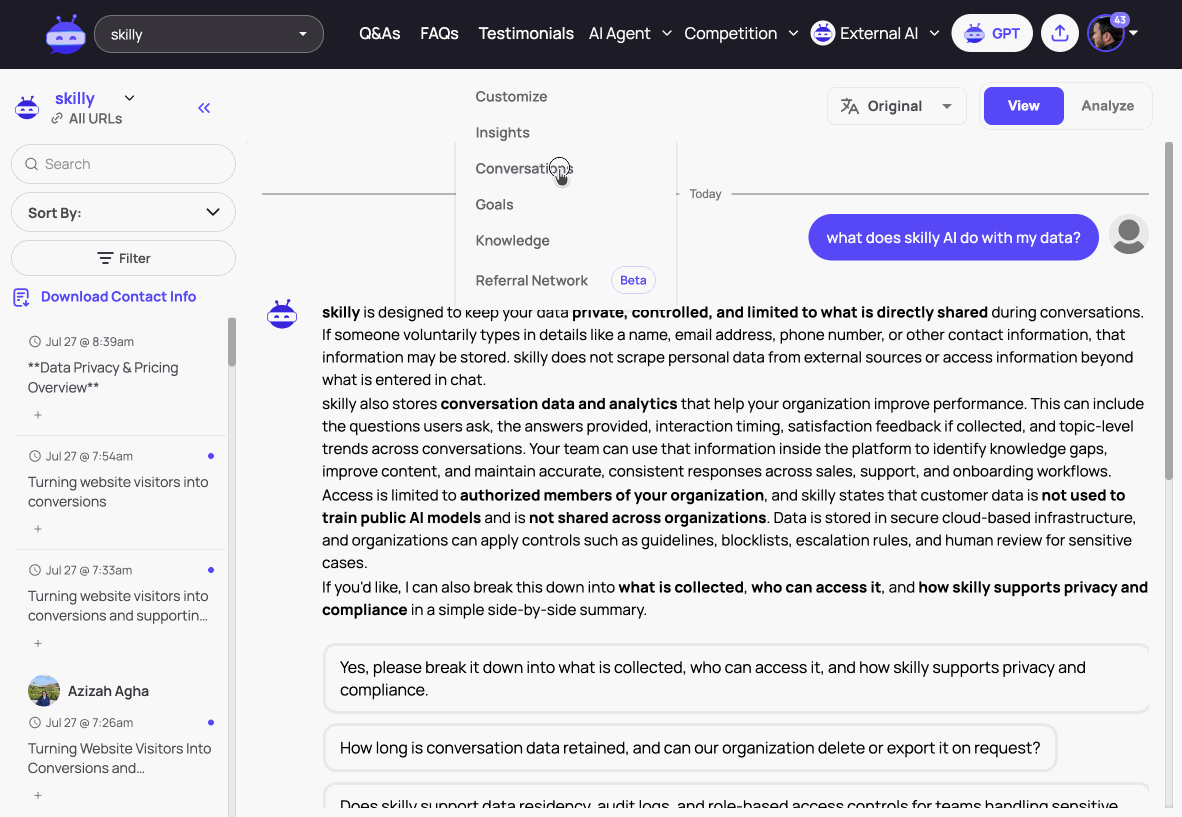Click plus icon under Data Privacy conversation
Image resolution: width=1182 pixels, height=817 pixels.
[x=38, y=415]
